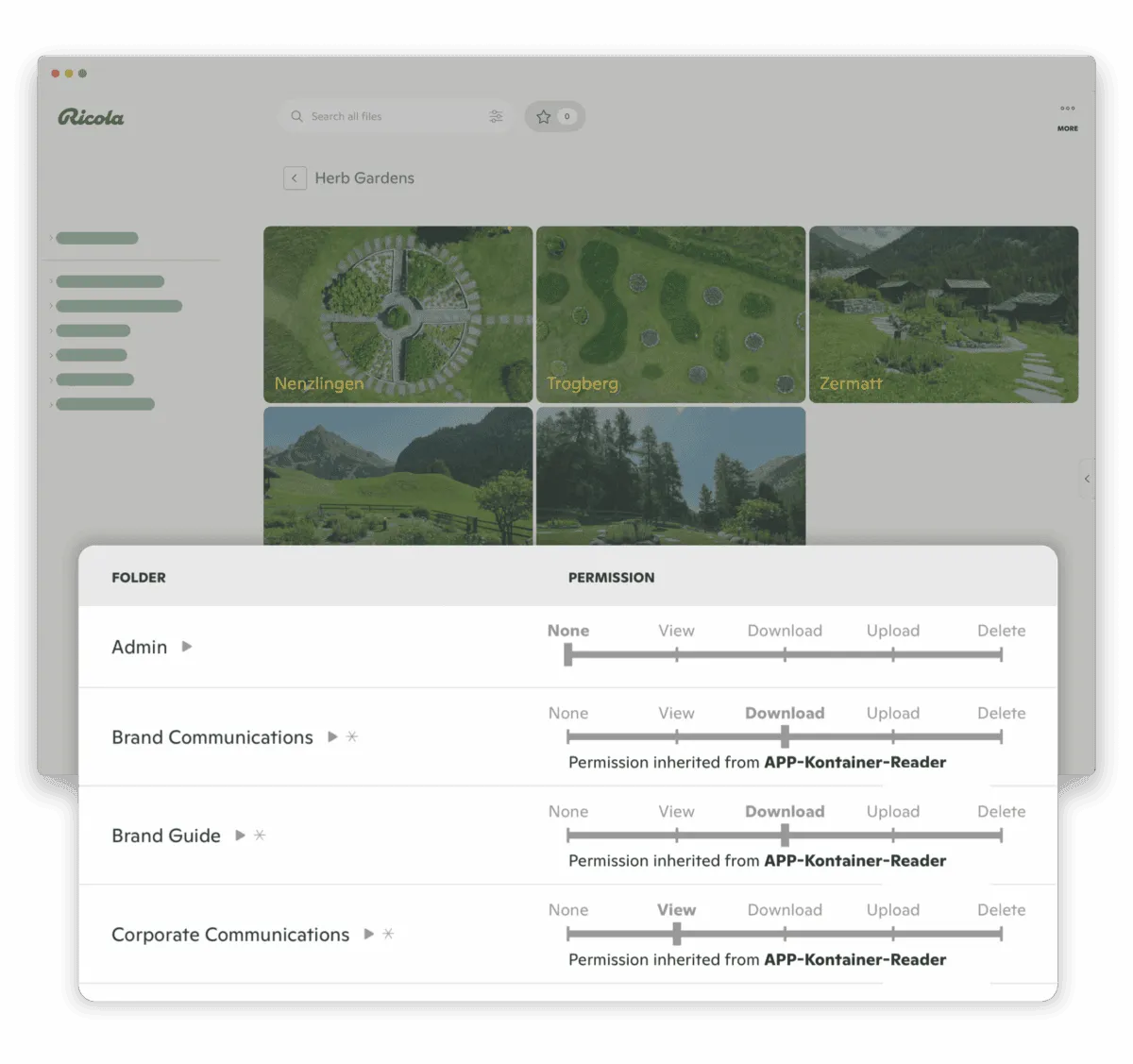Set Brand Communications permission to None
Viewport: 1133px width, 1064px height.
(x=568, y=713)
